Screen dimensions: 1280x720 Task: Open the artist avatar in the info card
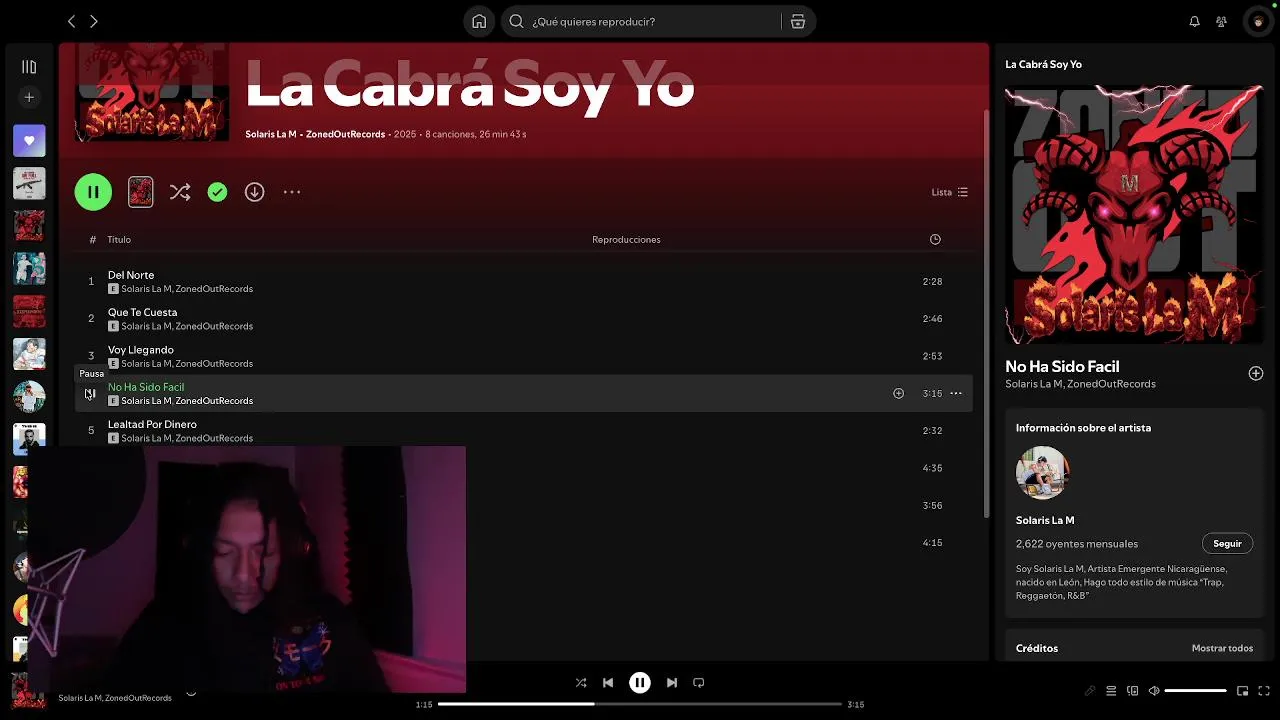tap(1042, 472)
